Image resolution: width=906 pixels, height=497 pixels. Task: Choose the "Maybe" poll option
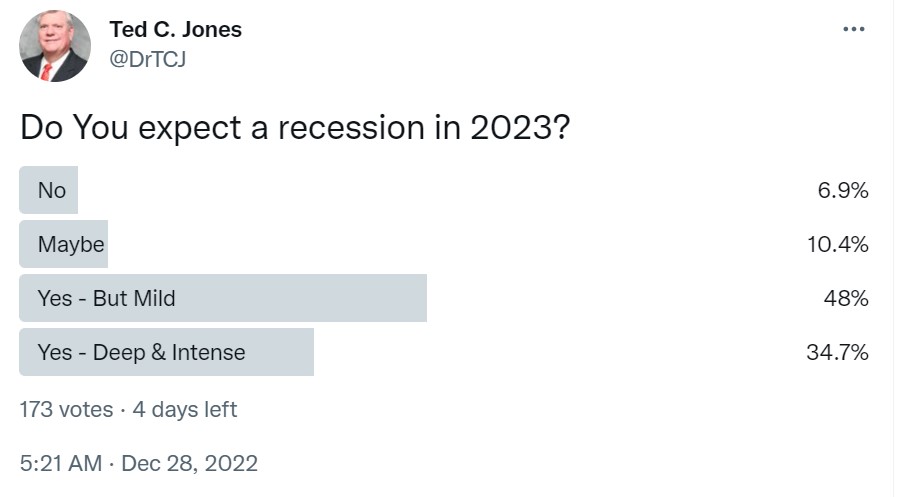click(71, 244)
